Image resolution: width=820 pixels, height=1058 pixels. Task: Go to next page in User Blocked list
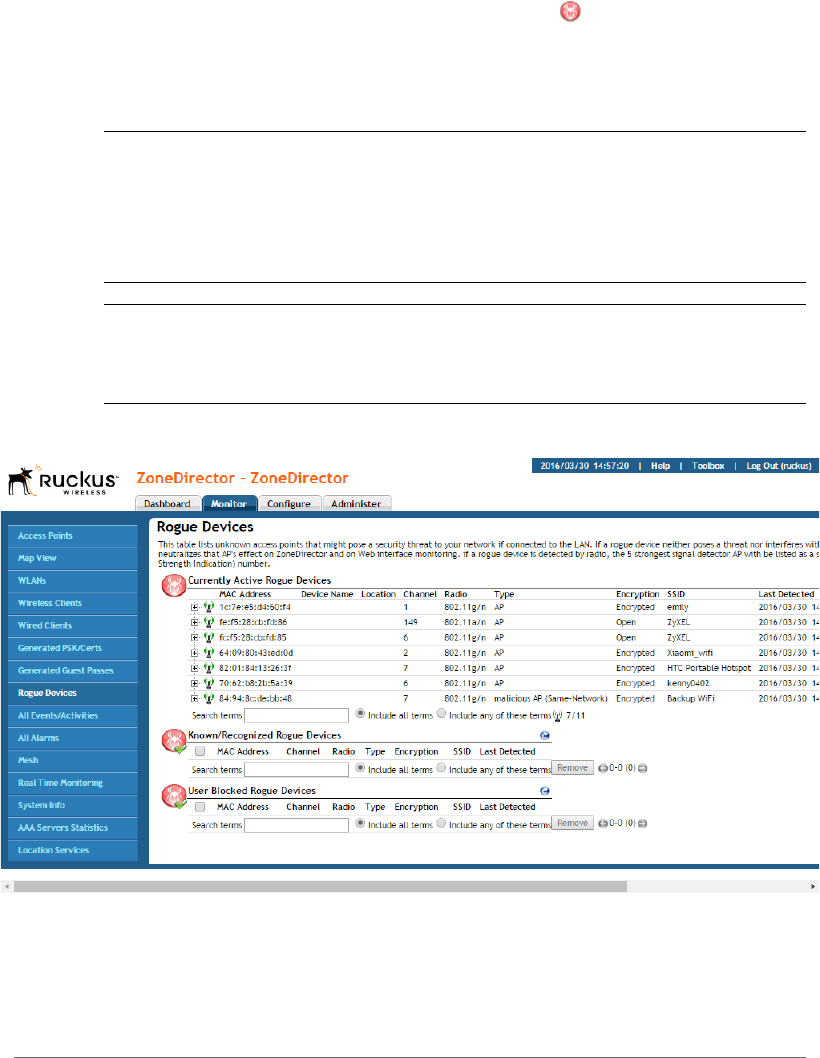tap(643, 824)
